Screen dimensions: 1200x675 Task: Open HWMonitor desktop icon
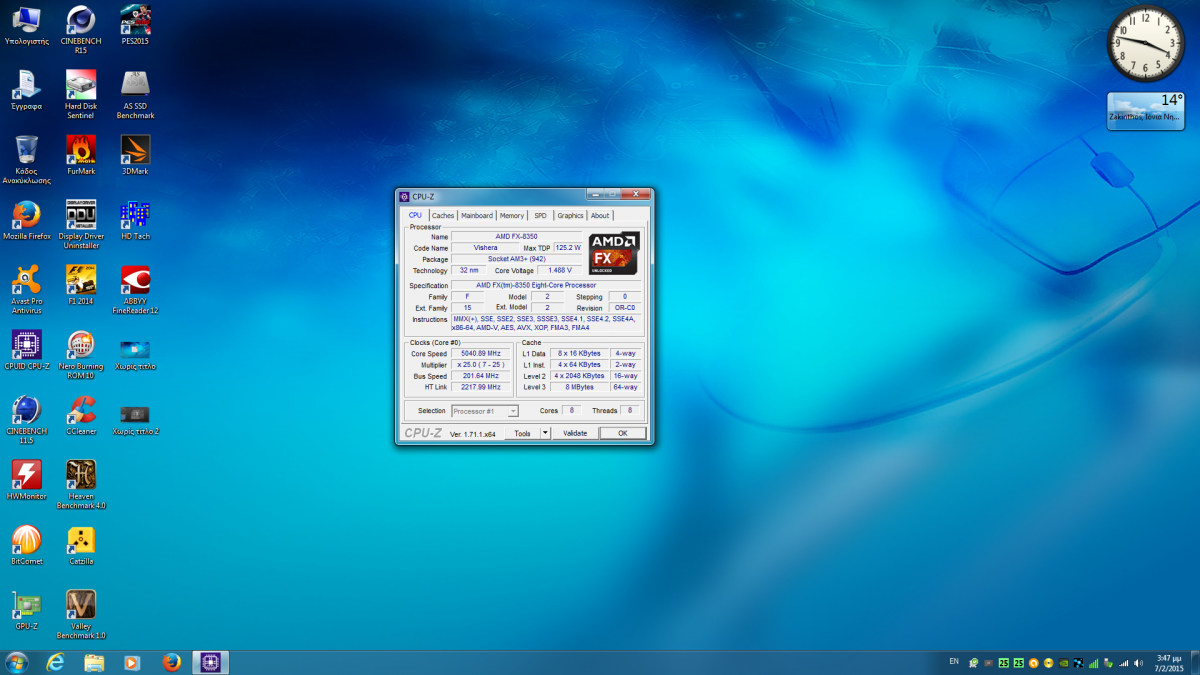(27, 480)
